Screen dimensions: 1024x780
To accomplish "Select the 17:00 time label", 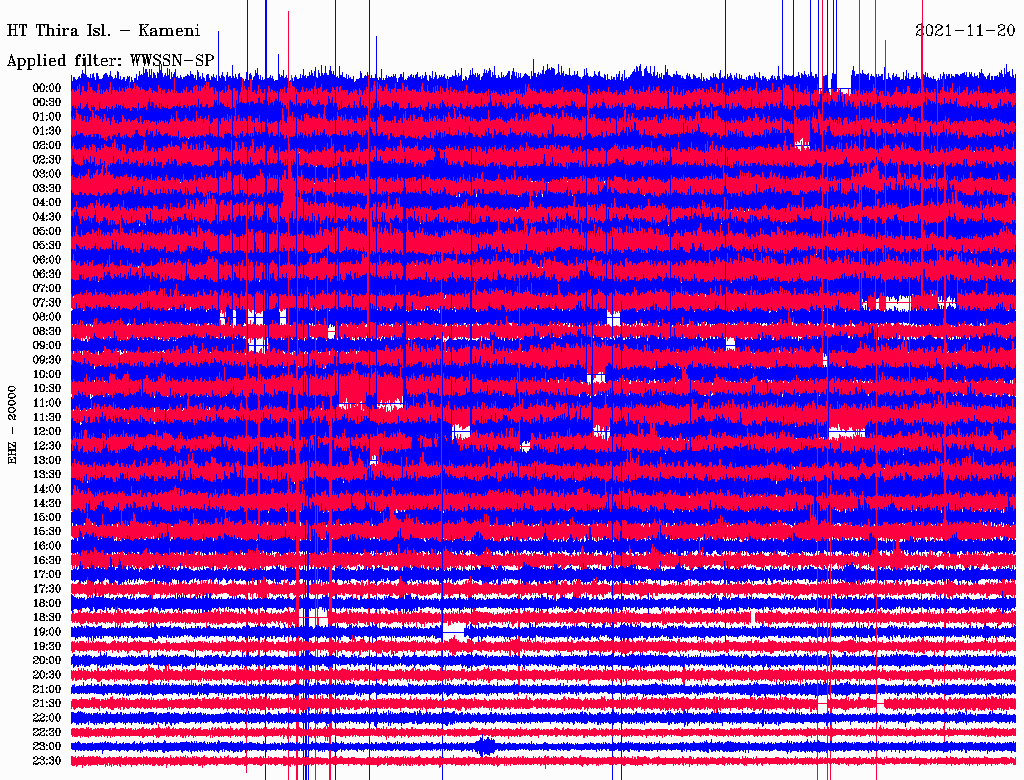I will pyautogui.click(x=46, y=575).
